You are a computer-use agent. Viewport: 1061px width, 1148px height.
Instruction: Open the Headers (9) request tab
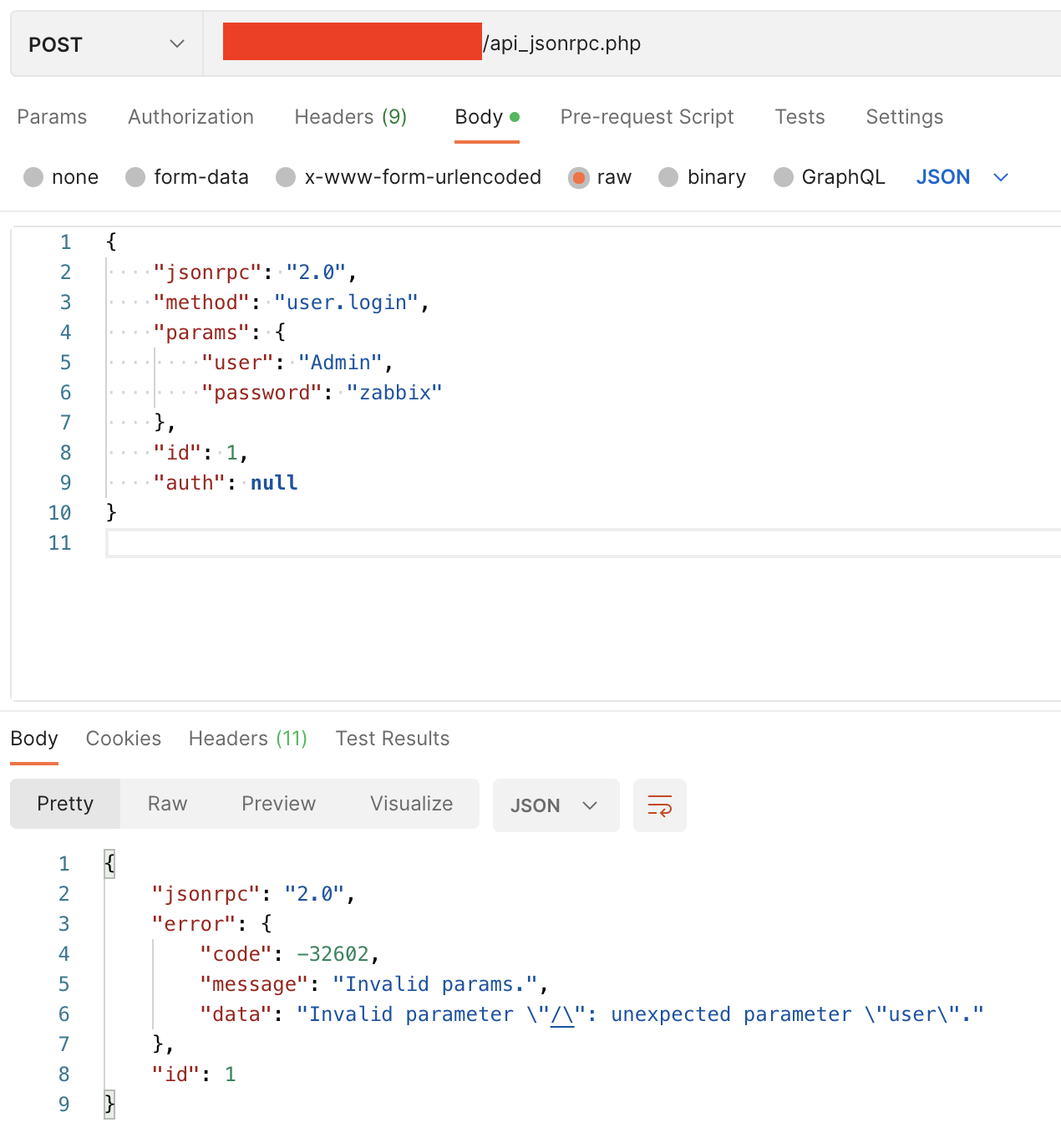pyautogui.click(x=351, y=117)
